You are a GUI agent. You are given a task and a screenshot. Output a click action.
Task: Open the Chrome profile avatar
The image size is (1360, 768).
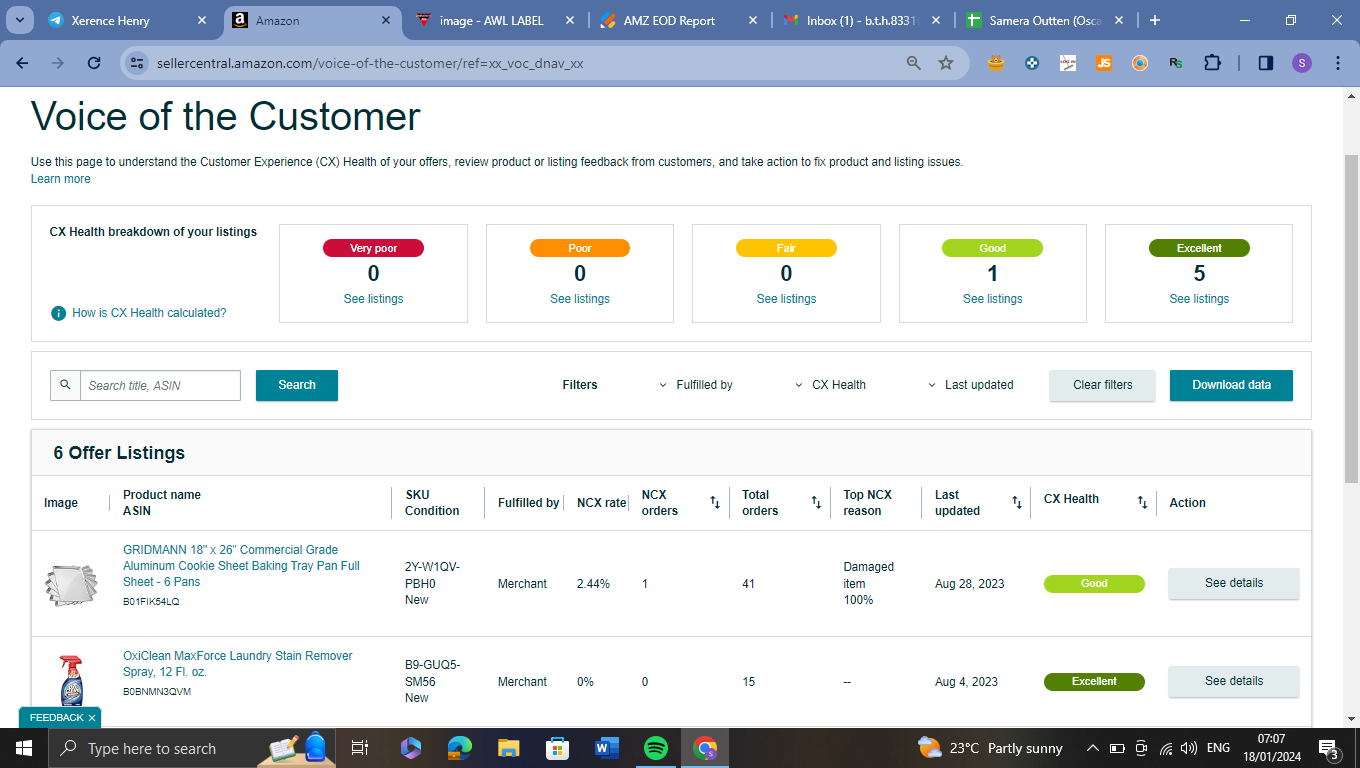click(x=1301, y=63)
